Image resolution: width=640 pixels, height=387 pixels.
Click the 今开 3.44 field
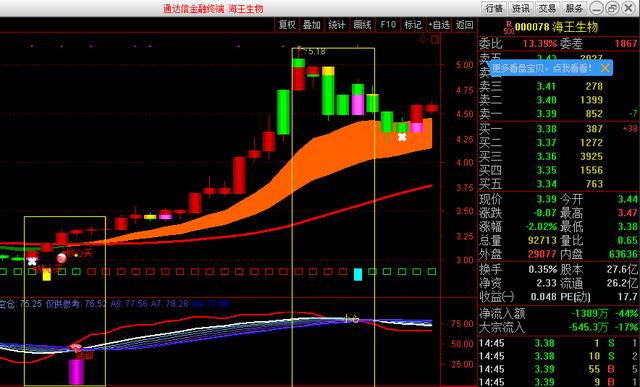(x=599, y=200)
